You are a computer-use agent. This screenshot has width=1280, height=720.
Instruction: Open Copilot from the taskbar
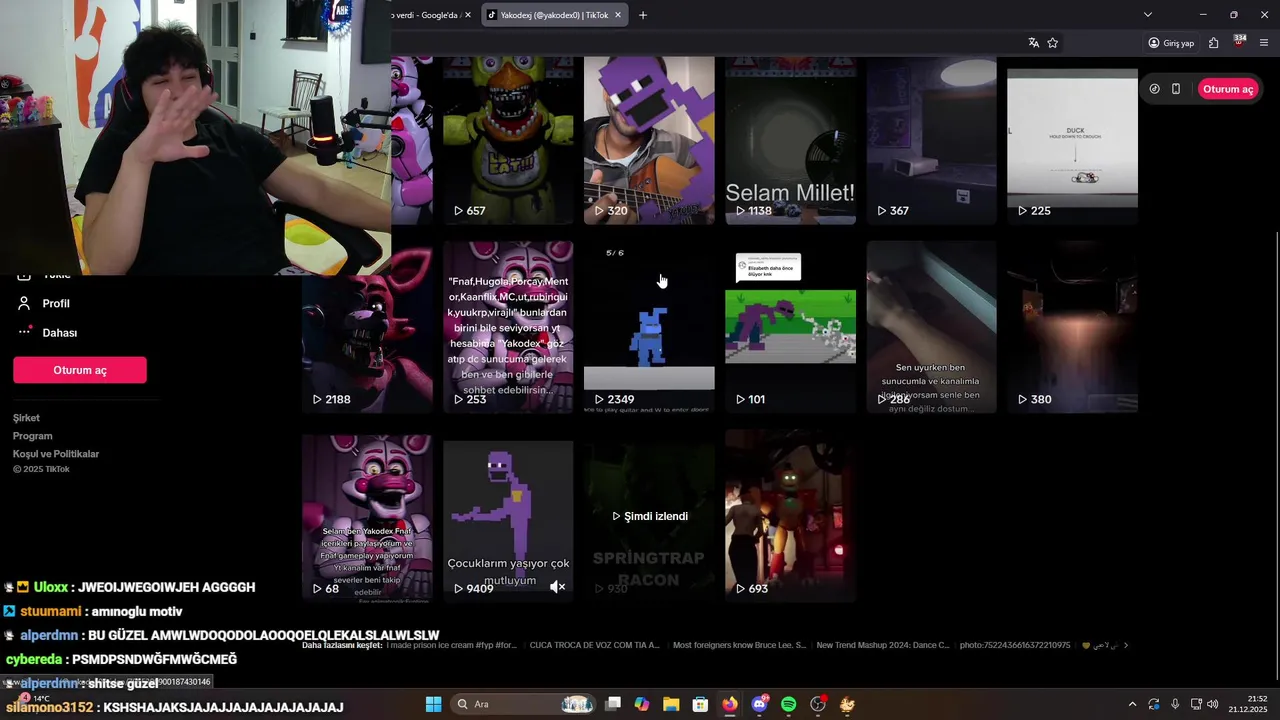[642, 704]
